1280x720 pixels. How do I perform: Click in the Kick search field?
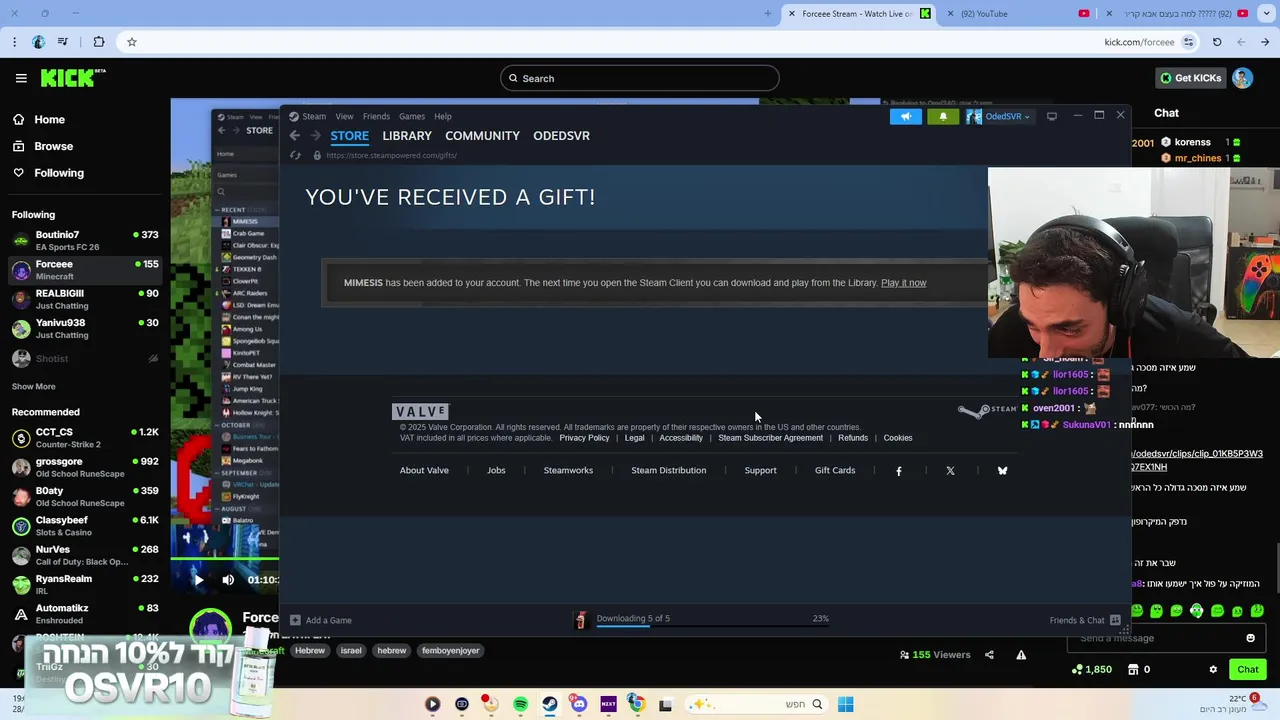(640, 78)
